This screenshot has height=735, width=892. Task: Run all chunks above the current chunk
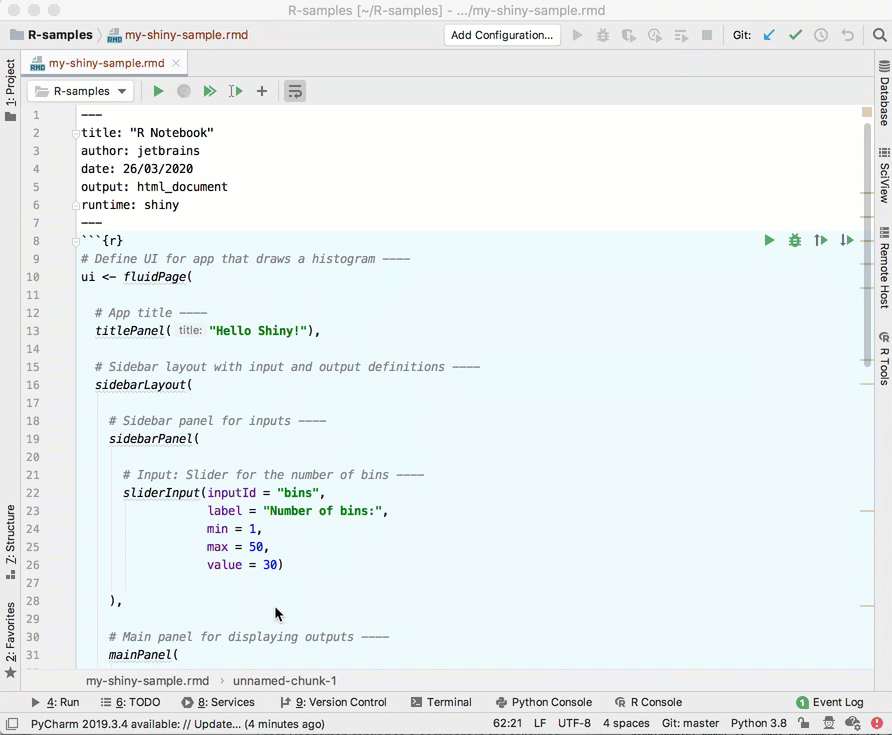tap(820, 240)
